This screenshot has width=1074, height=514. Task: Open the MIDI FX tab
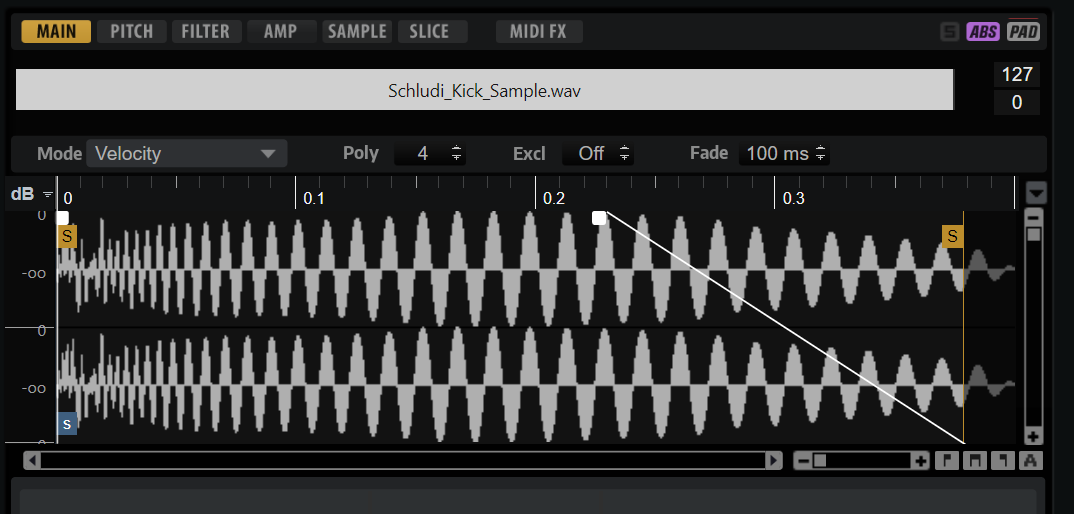point(538,31)
